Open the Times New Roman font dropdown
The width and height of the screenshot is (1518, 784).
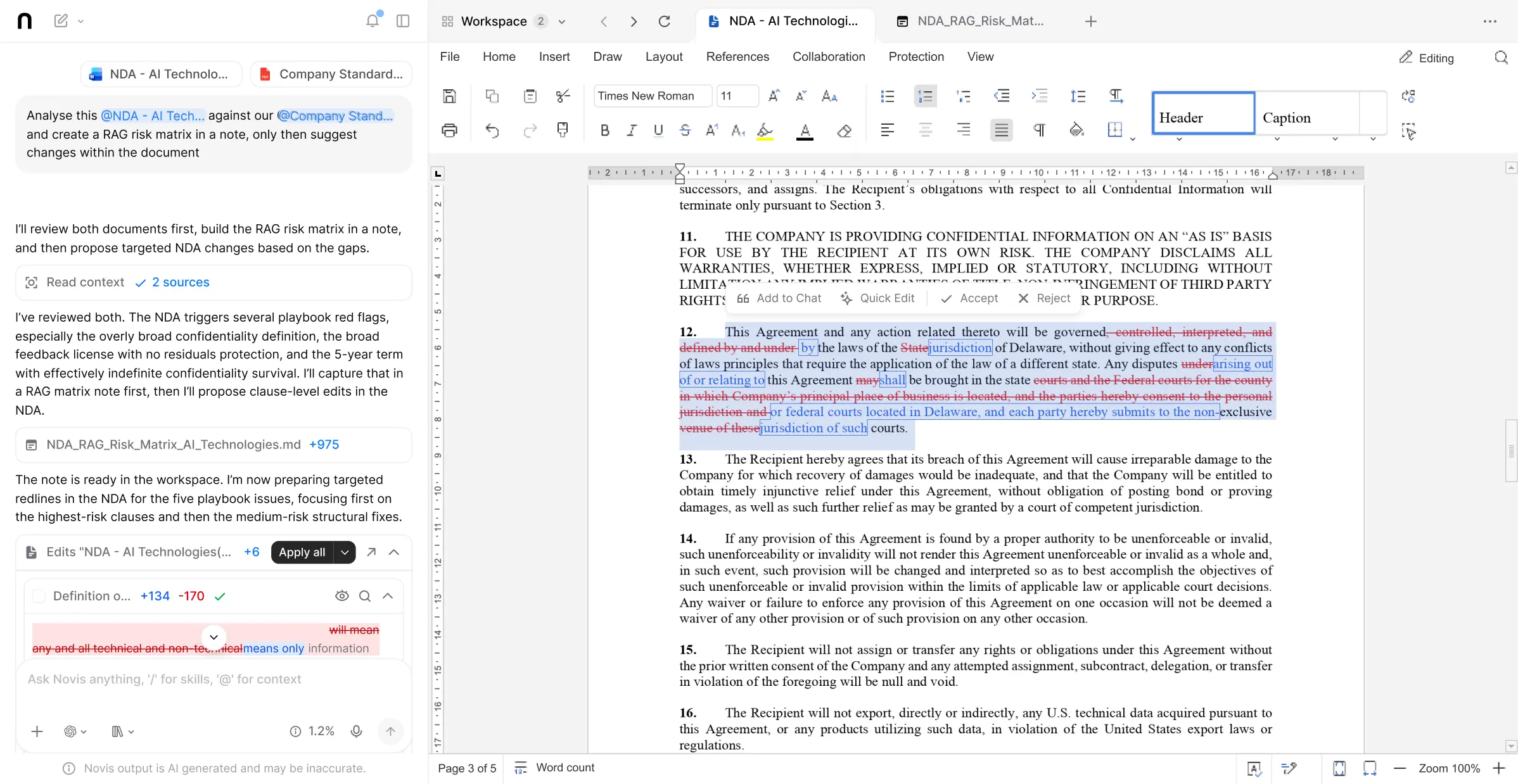tap(651, 96)
